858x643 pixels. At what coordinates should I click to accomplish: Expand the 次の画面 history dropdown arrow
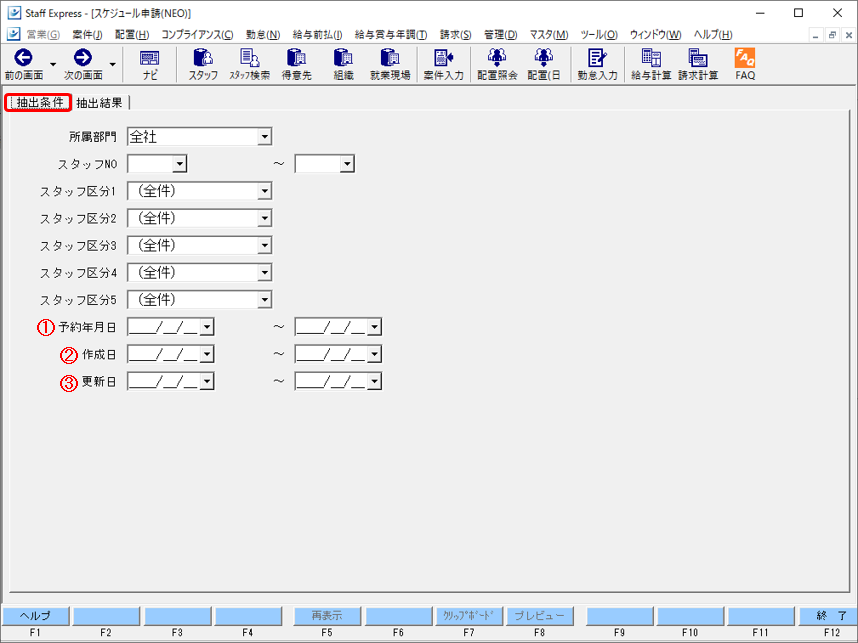point(113,64)
